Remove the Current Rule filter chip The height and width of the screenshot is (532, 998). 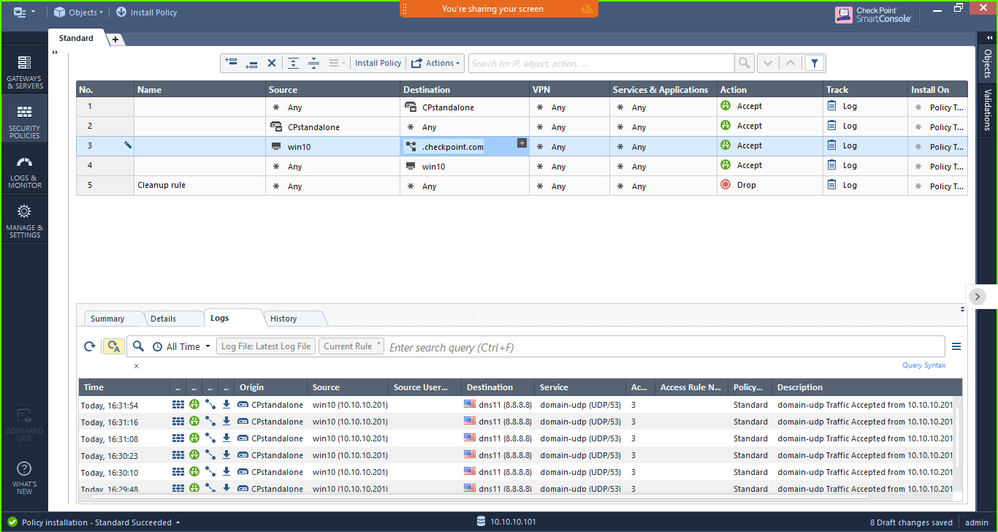(379, 342)
